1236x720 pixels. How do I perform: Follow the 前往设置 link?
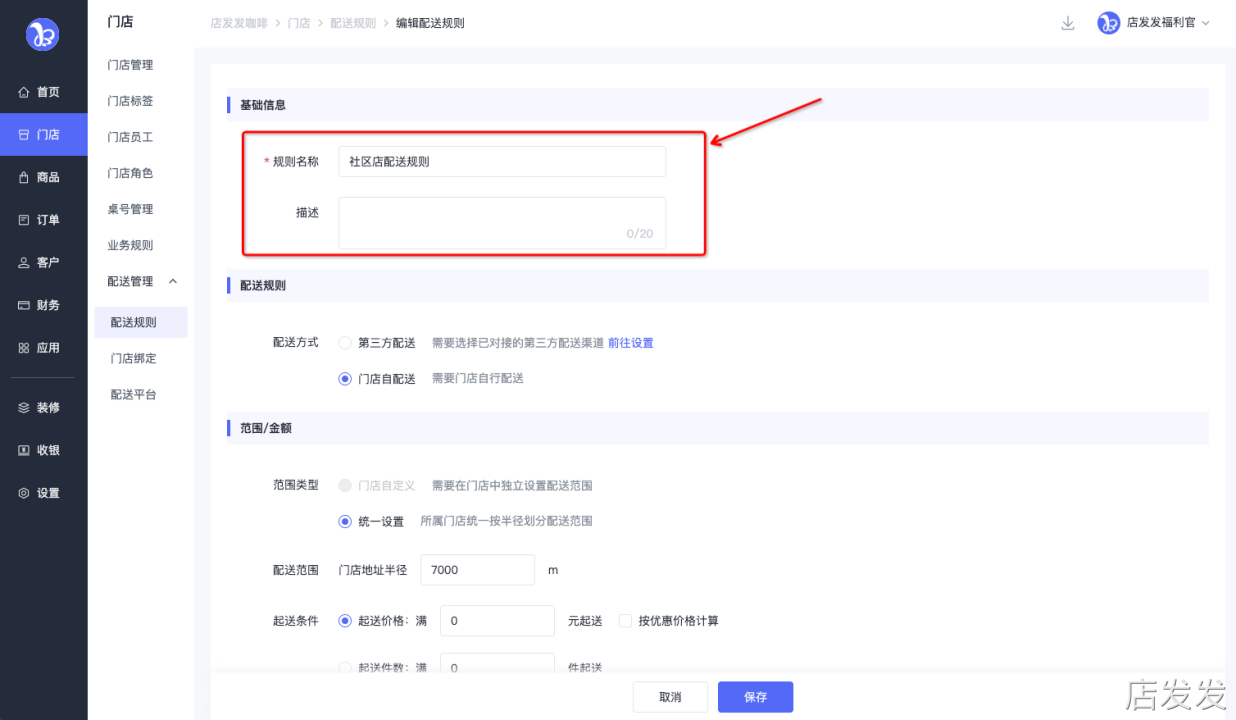pos(631,343)
